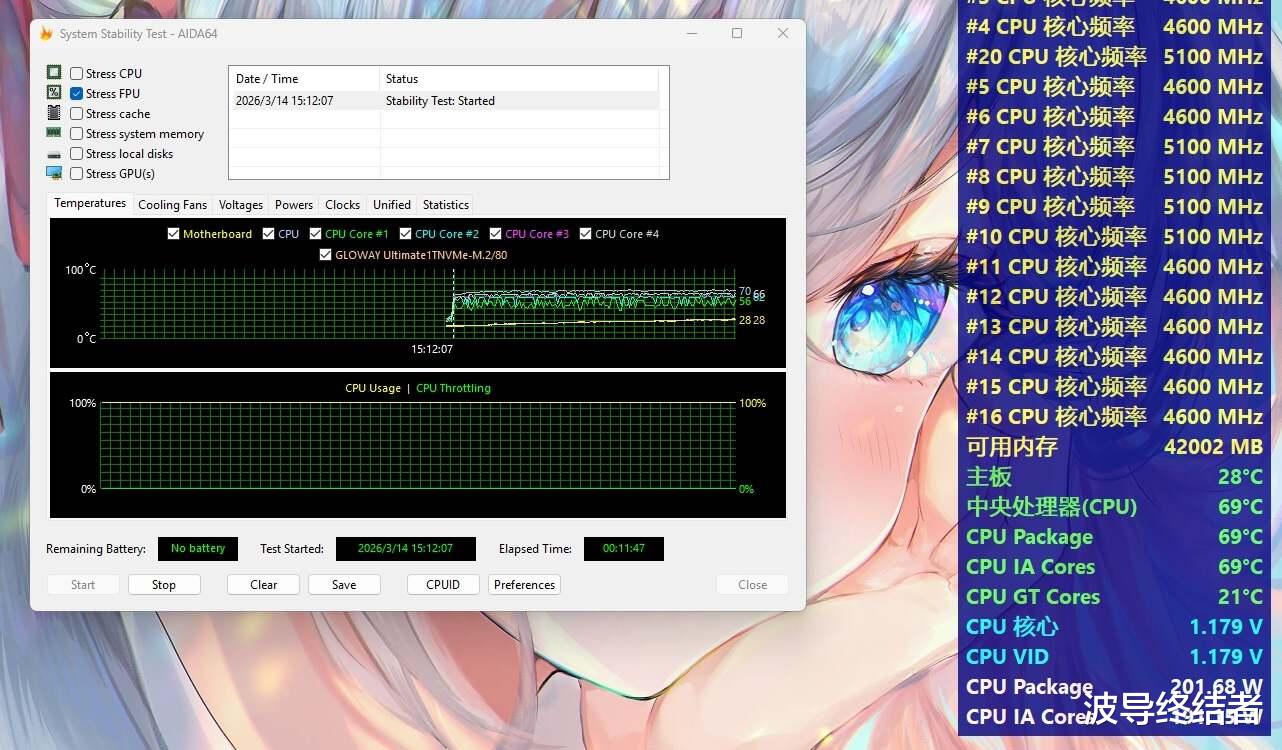Open the Voltages tab
The width and height of the screenshot is (1282, 750).
[241, 205]
